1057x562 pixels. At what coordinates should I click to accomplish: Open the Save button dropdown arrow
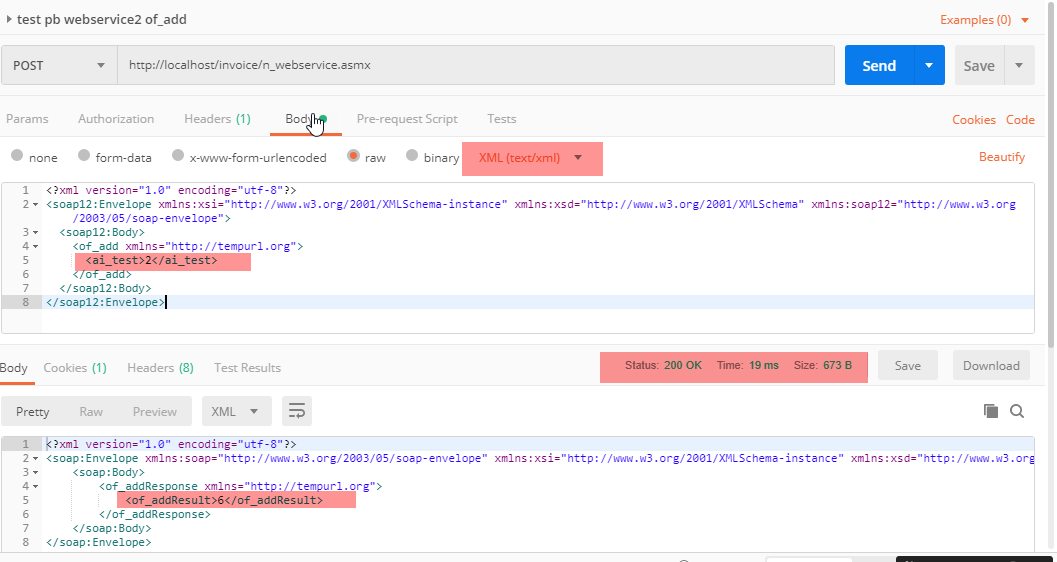coord(1018,66)
